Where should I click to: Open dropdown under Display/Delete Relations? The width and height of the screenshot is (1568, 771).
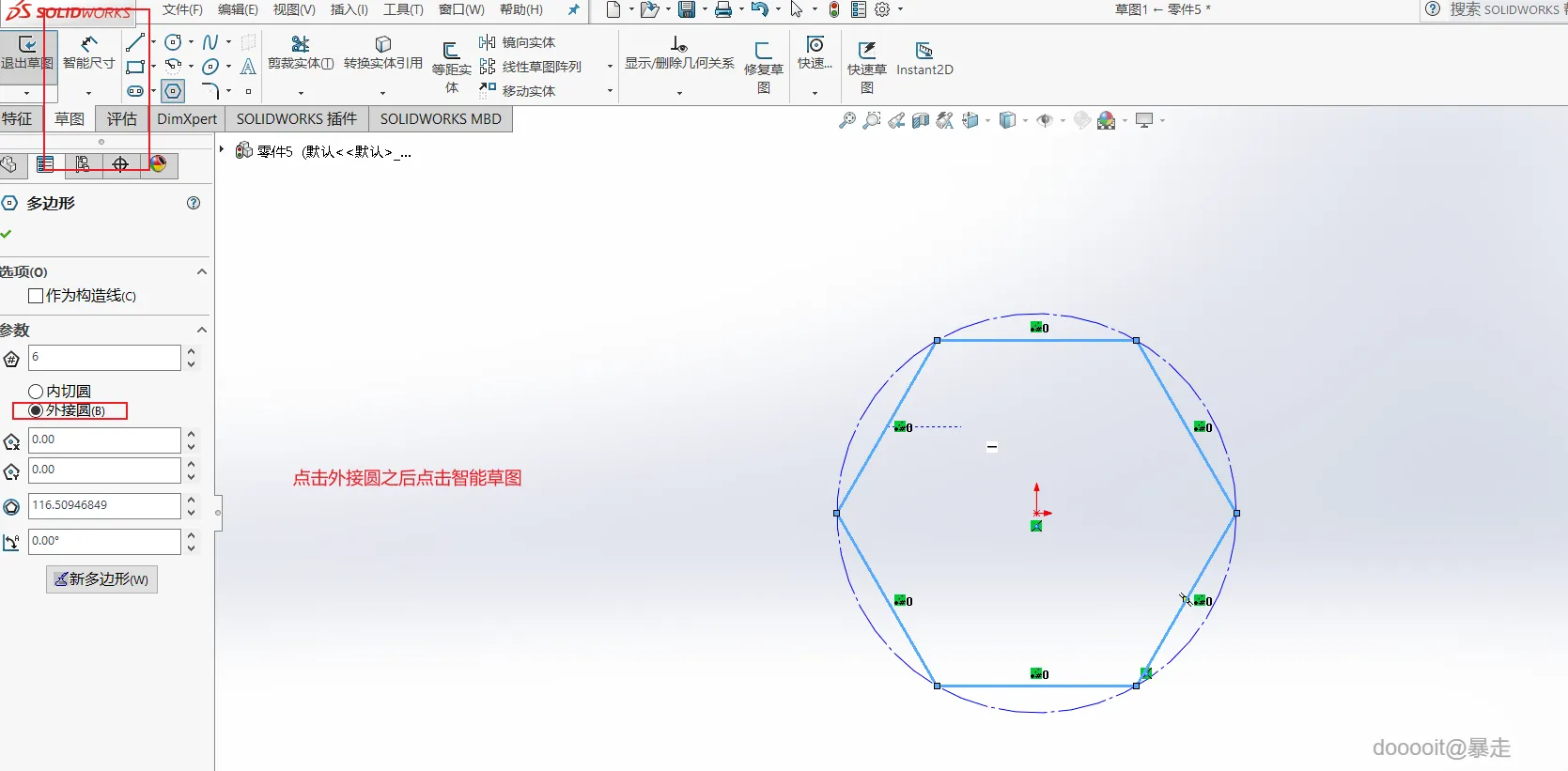tap(679, 93)
